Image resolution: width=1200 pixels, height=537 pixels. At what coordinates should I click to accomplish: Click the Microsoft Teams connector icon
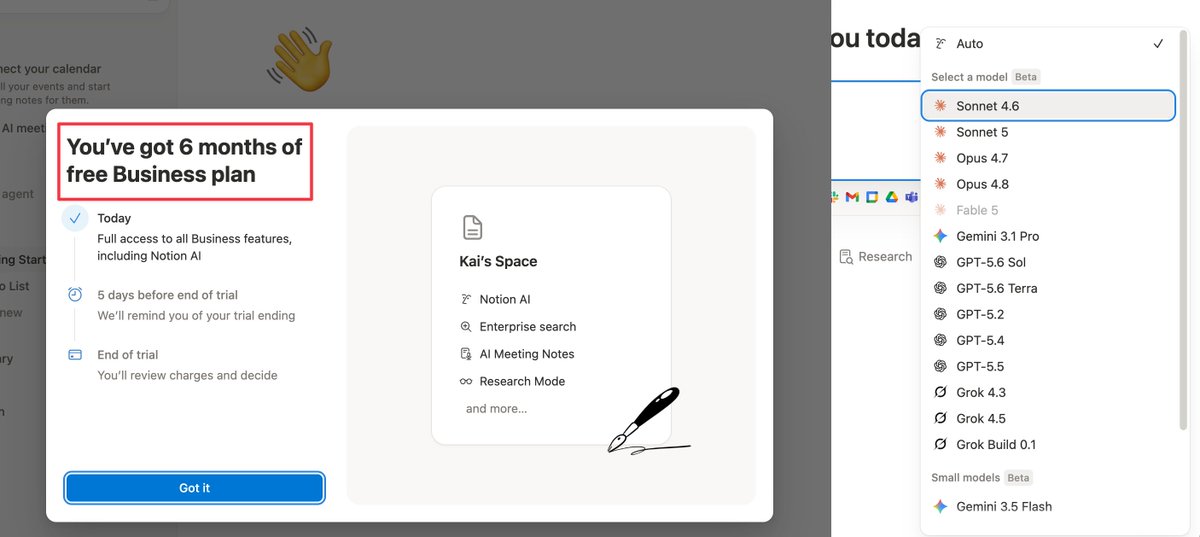click(911, 198)
